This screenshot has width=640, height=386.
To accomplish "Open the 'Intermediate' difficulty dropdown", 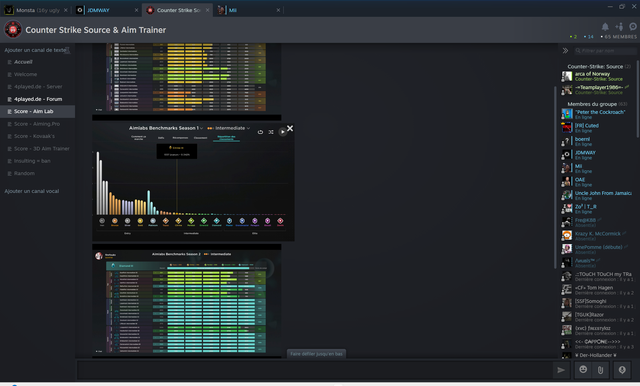I will pyautogui.click(x=229, y=128).
